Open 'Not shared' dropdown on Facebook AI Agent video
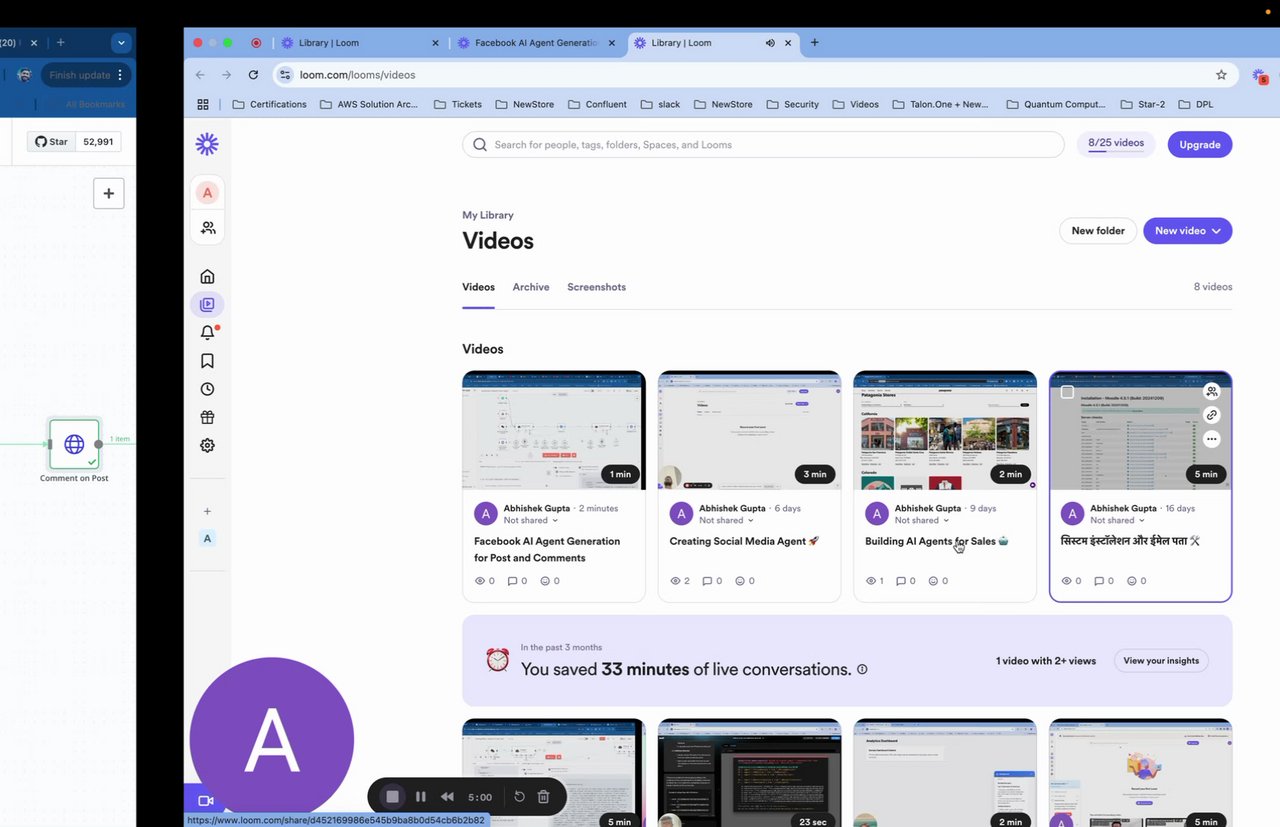The height and width of the screenshot is (827, 1280). point(531,521)
